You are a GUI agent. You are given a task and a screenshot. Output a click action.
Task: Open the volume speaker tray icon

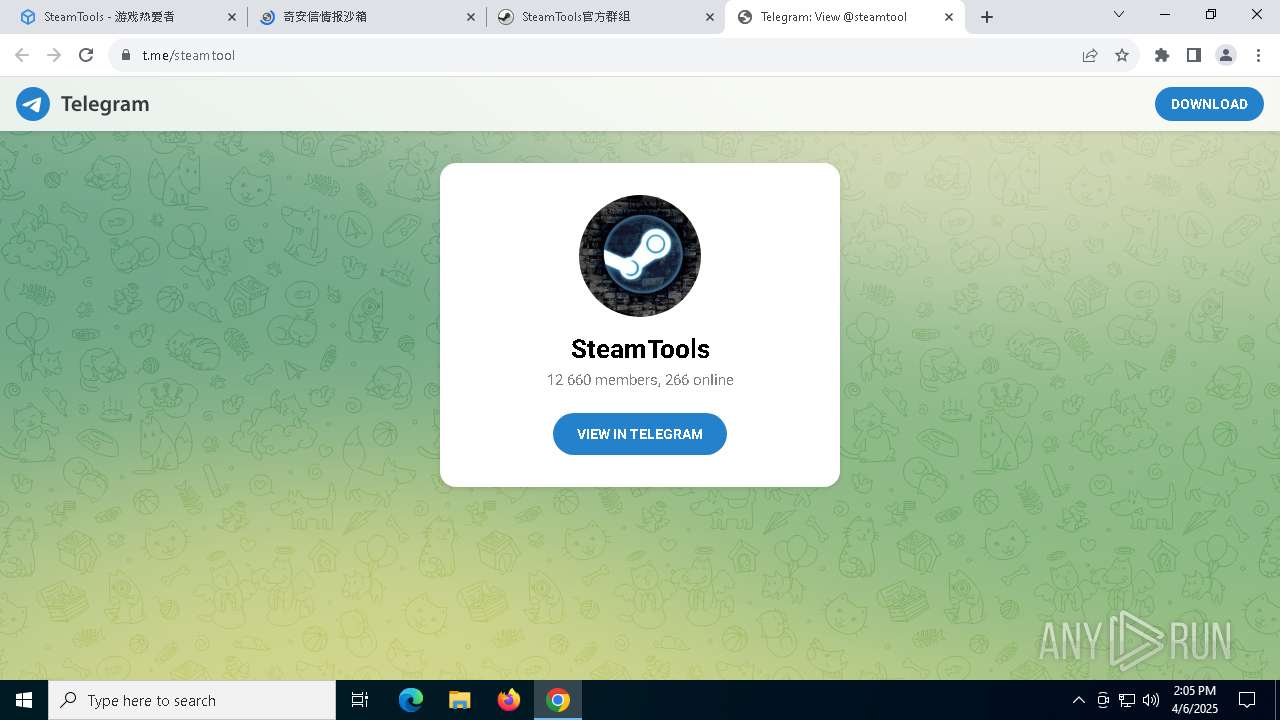tap(1151, 700)
